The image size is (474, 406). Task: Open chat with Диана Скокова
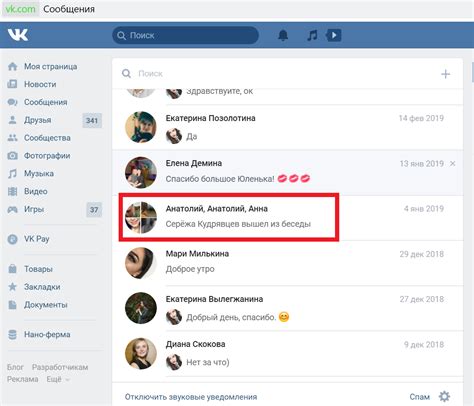[x=287, y=353]
